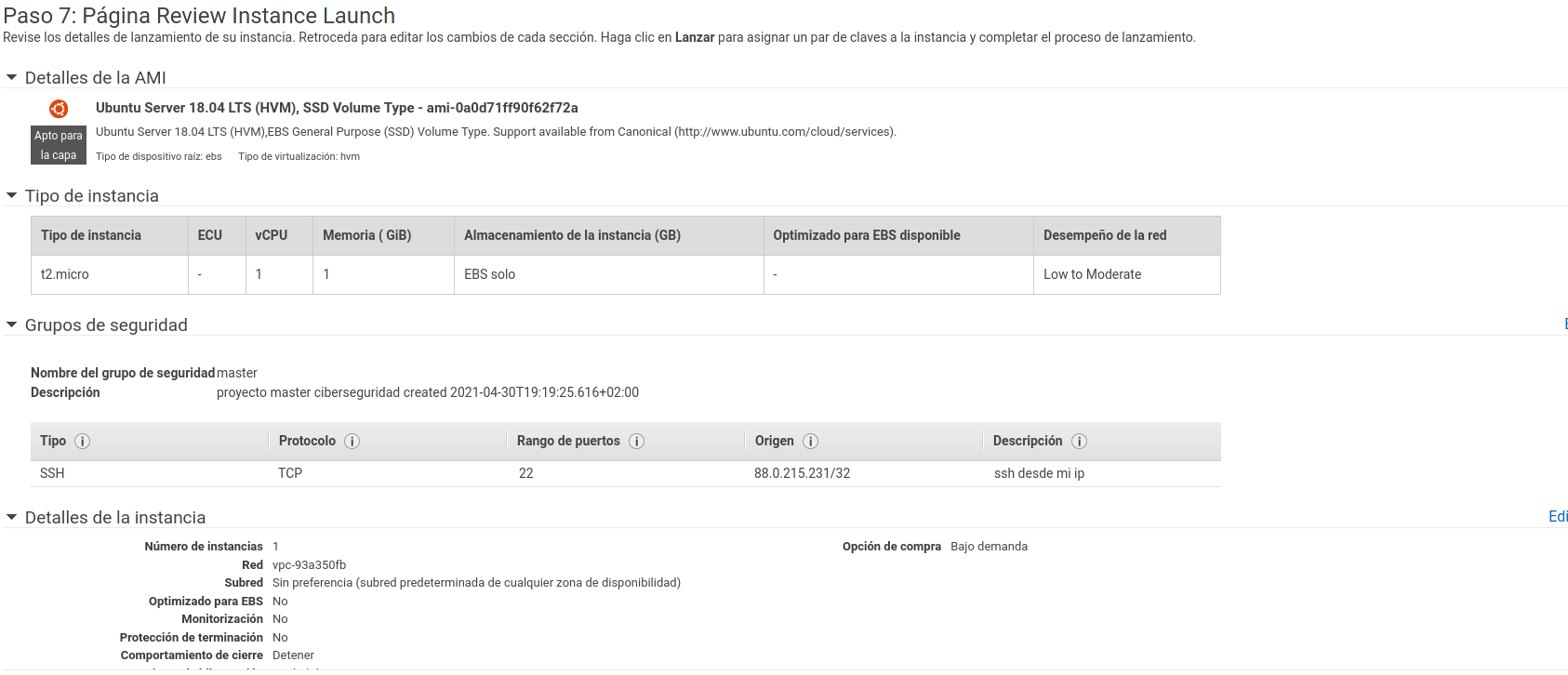Click the info icon beside Tipo
The width and height of the screenshot is (1568, 675).
(83, 442)
